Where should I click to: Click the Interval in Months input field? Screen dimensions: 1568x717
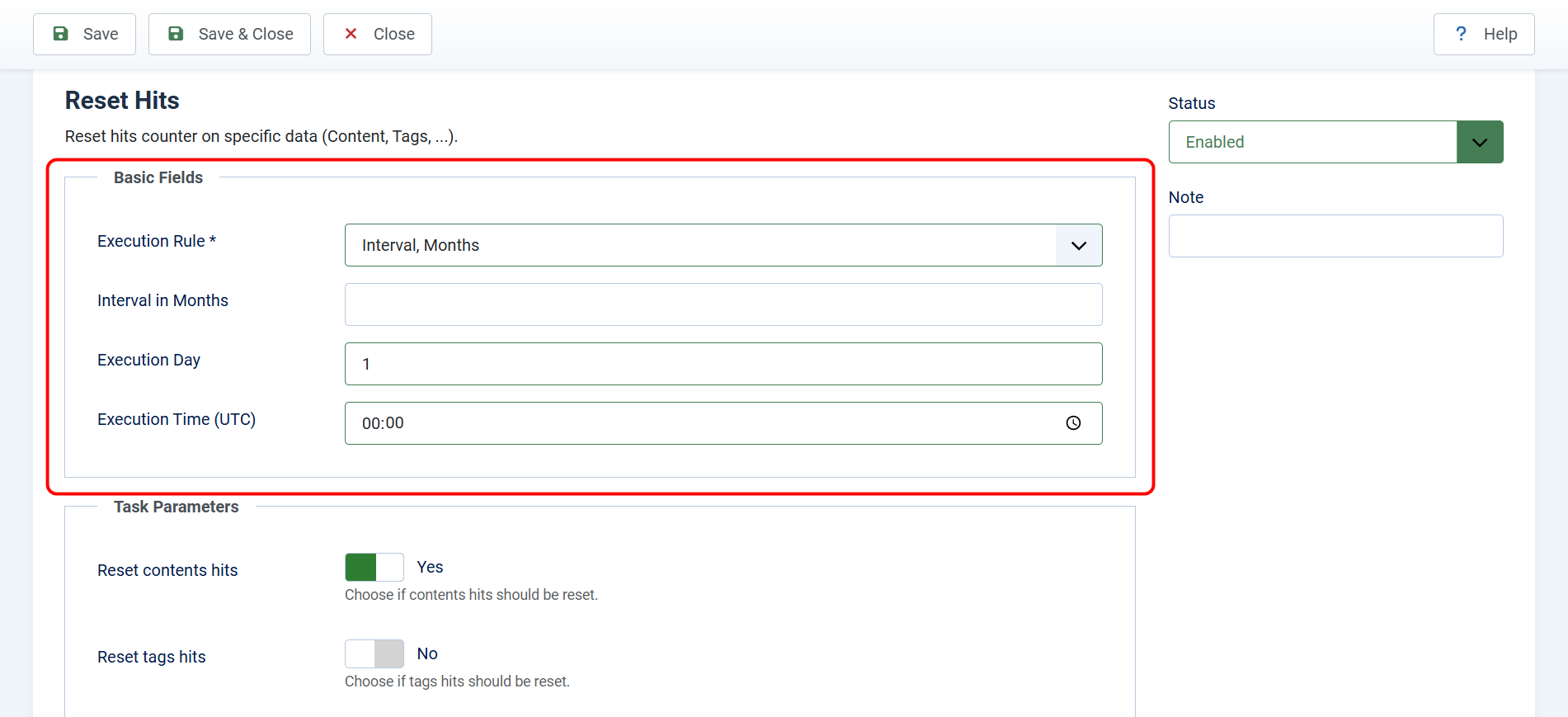point(723,304)
